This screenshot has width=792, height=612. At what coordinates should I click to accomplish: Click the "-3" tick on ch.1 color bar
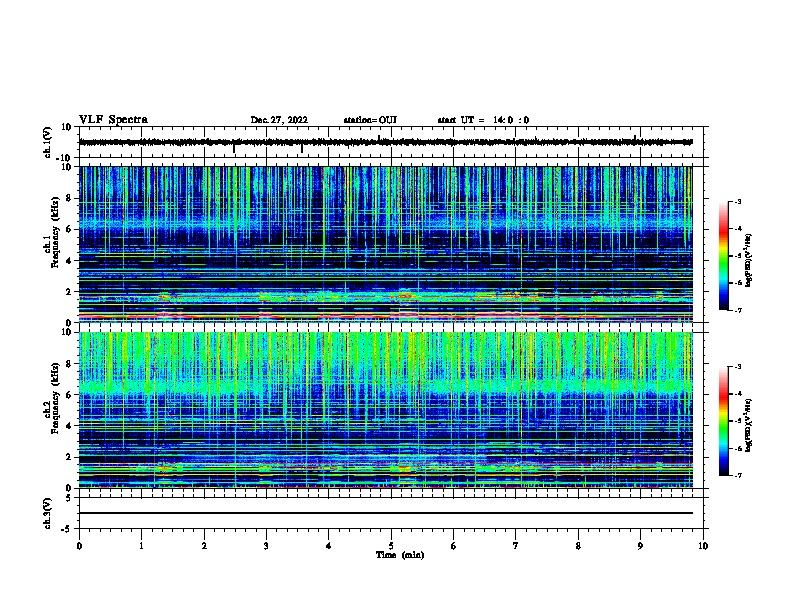click(x=737, y=201)
